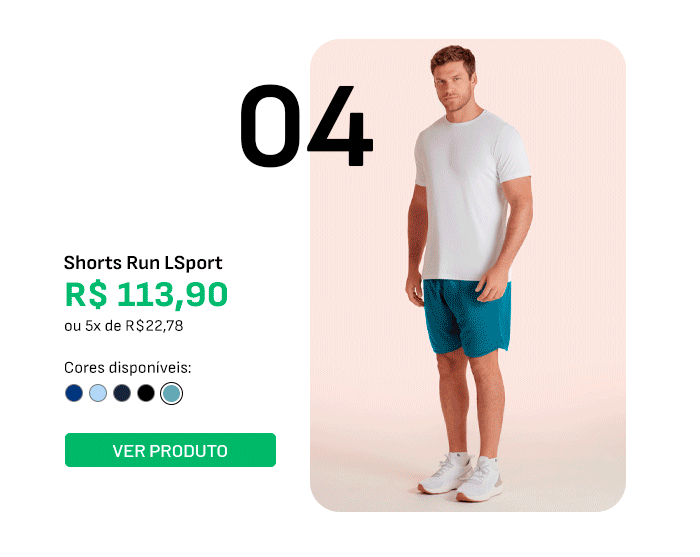This screenshot has width=700, height=557.
Task: Select the royal blue color swatch
Action: [x=74, y=393]
